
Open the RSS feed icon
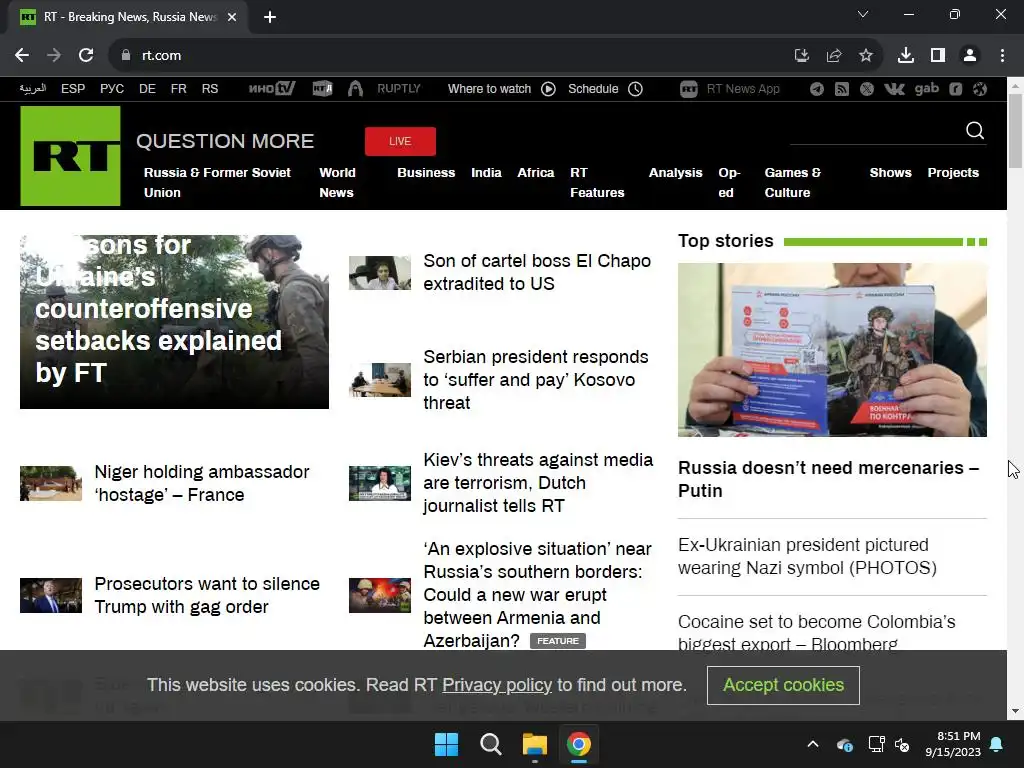pyautogui.click(x=841, y=89)
